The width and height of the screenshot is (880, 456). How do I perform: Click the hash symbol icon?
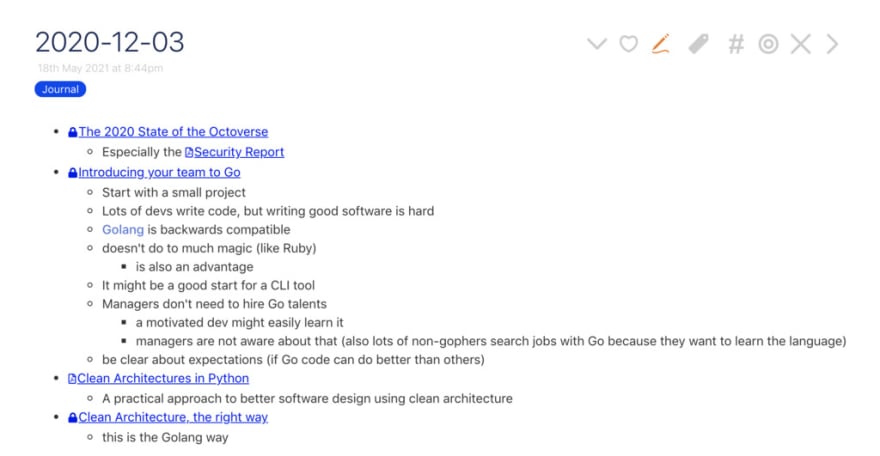coord(736,44)
